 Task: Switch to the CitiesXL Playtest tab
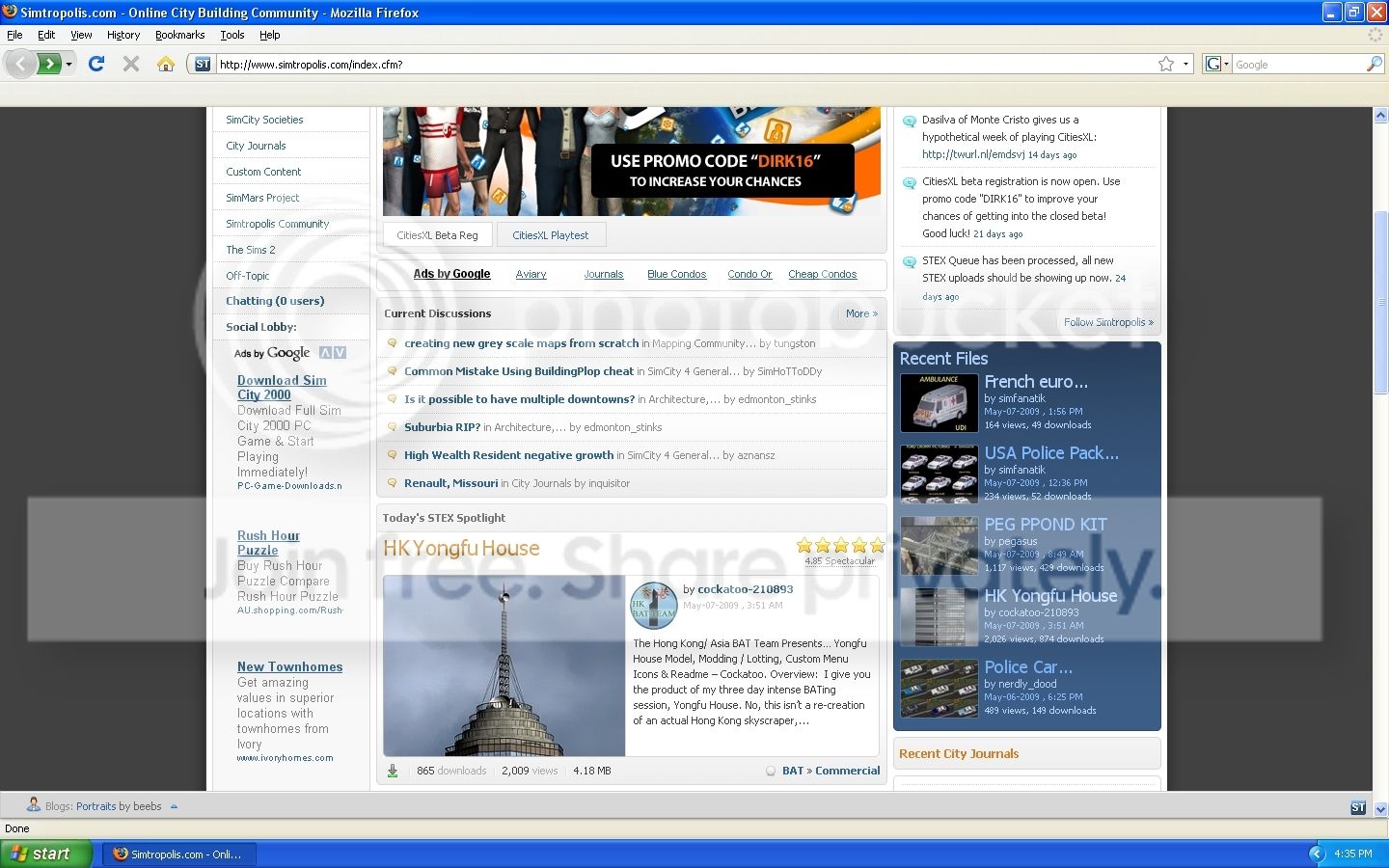coord(550,235)
